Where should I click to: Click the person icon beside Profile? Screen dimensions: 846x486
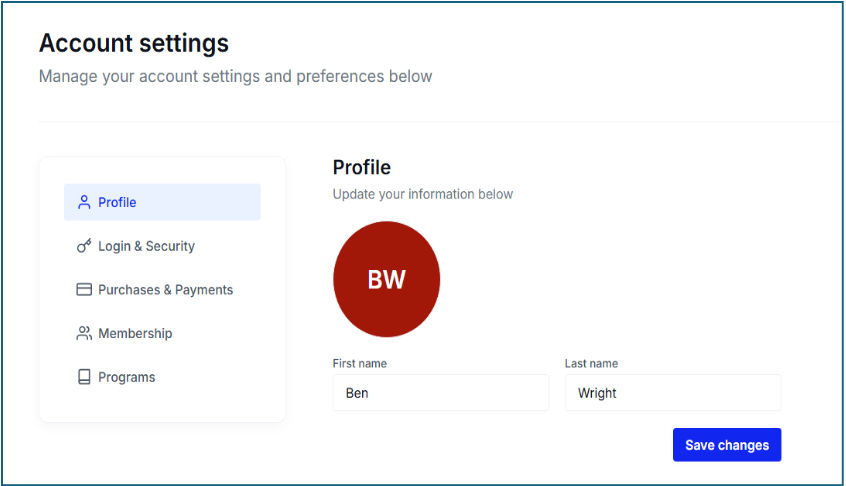(84, 202)
